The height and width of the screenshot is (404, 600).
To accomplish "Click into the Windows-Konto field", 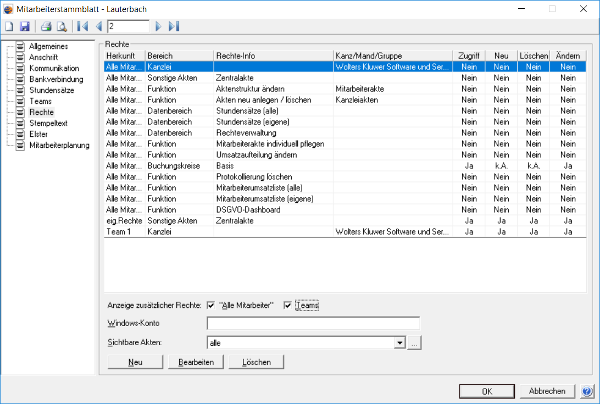I will click(x=313, y=323).
